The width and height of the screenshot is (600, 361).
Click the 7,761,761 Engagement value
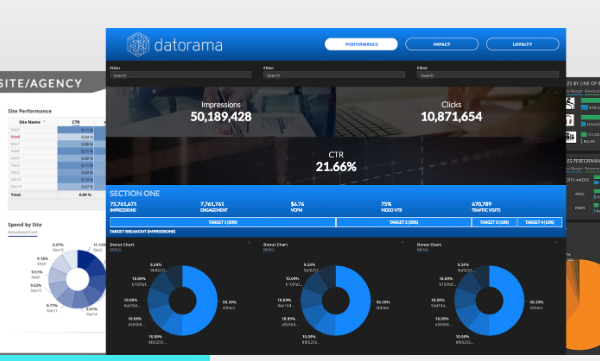tap(212, 204)
